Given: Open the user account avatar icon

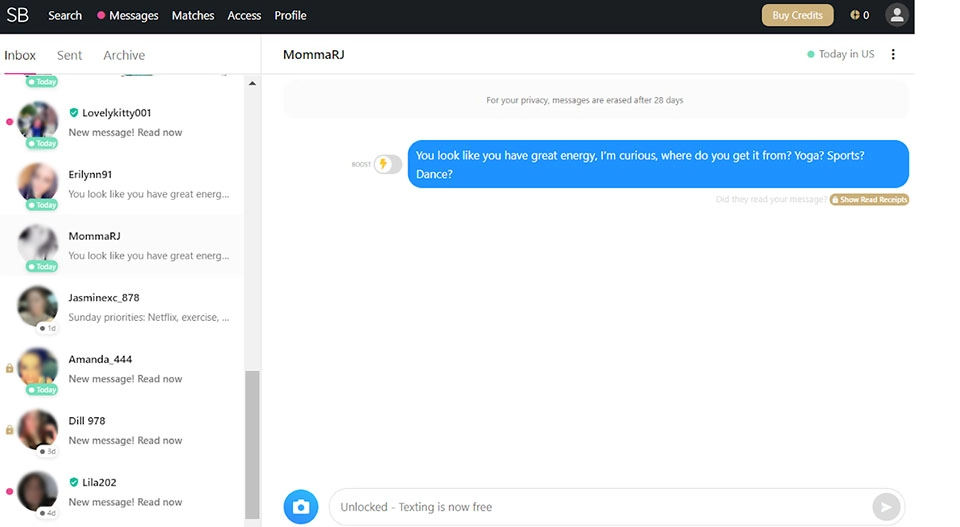Looking at the screenshot, I should click(896, 15).
